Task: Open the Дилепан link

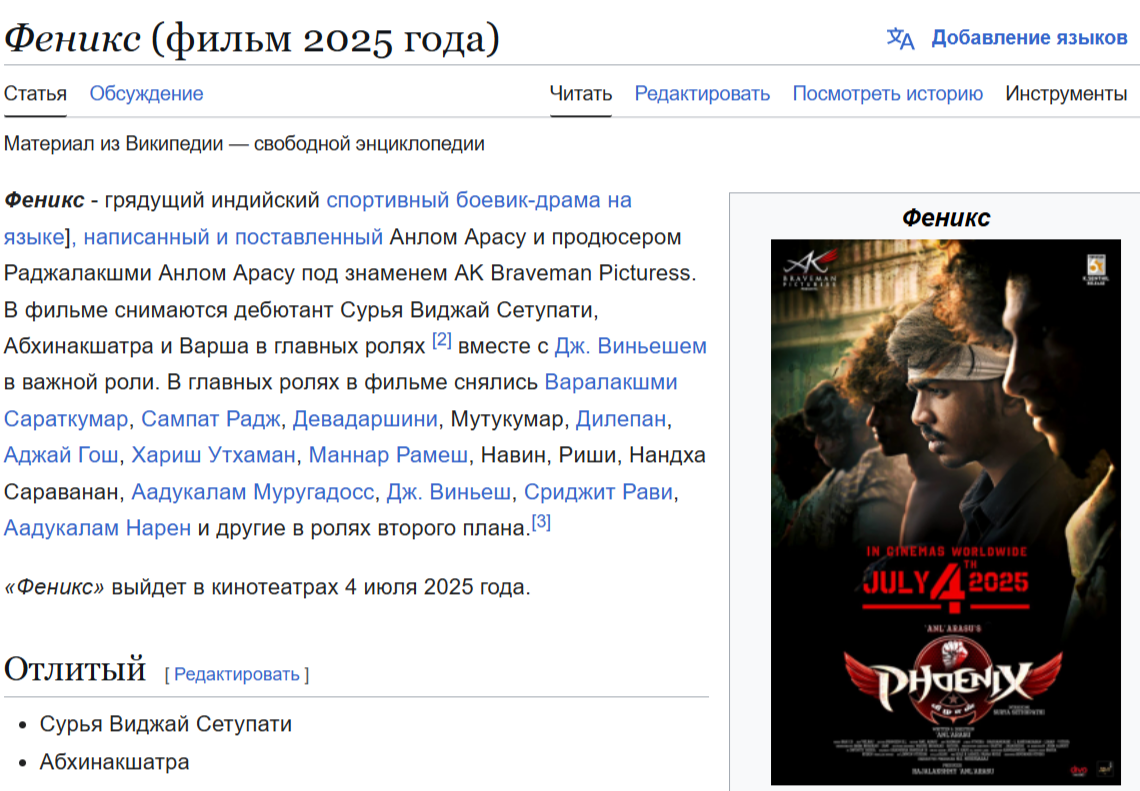Action: [x=621, y=419]
